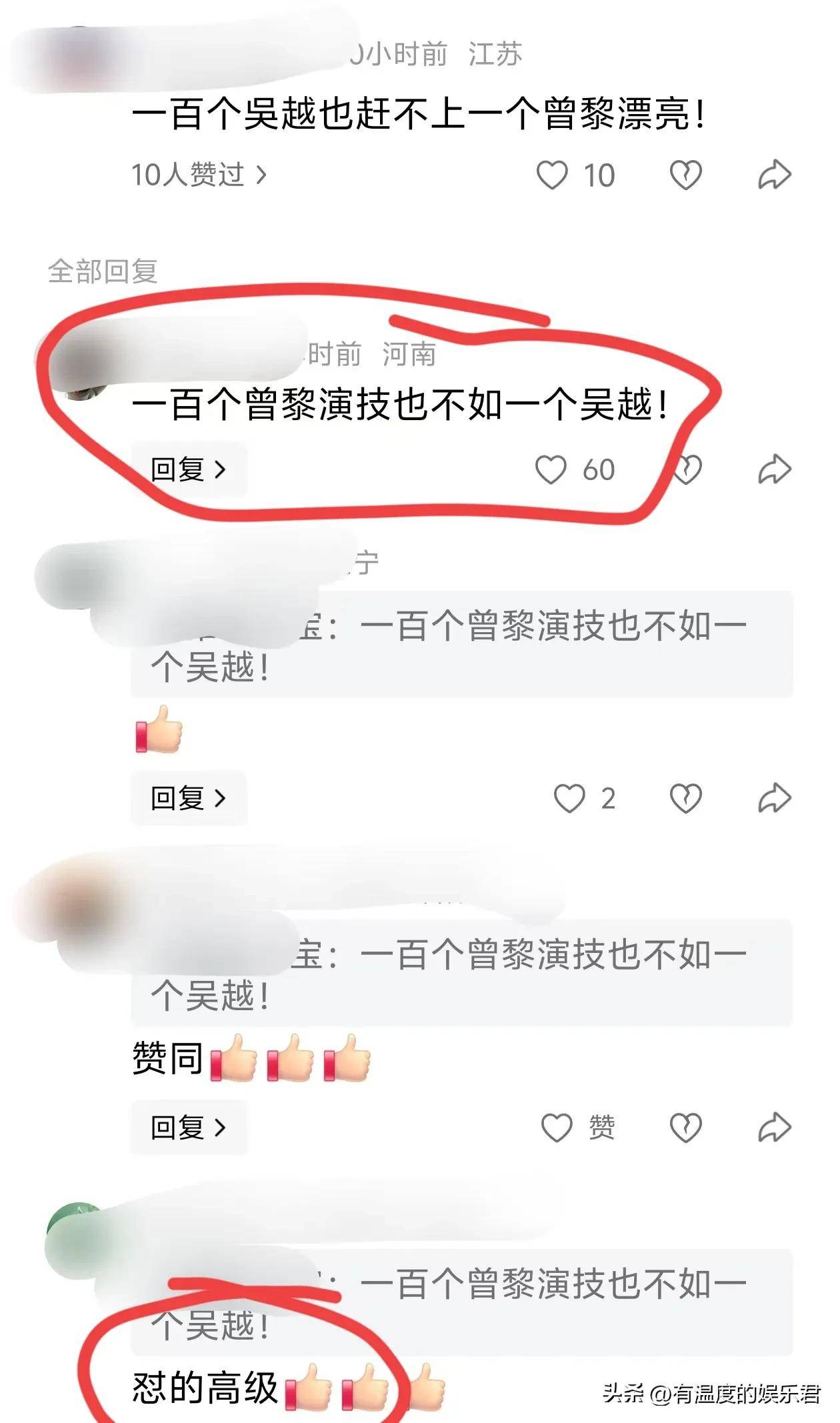Image resolution: width=840 pixels, height=1423 pixels.
Task: Like the 河南 reply with 60 likes
Action: [x=575, y=469]
